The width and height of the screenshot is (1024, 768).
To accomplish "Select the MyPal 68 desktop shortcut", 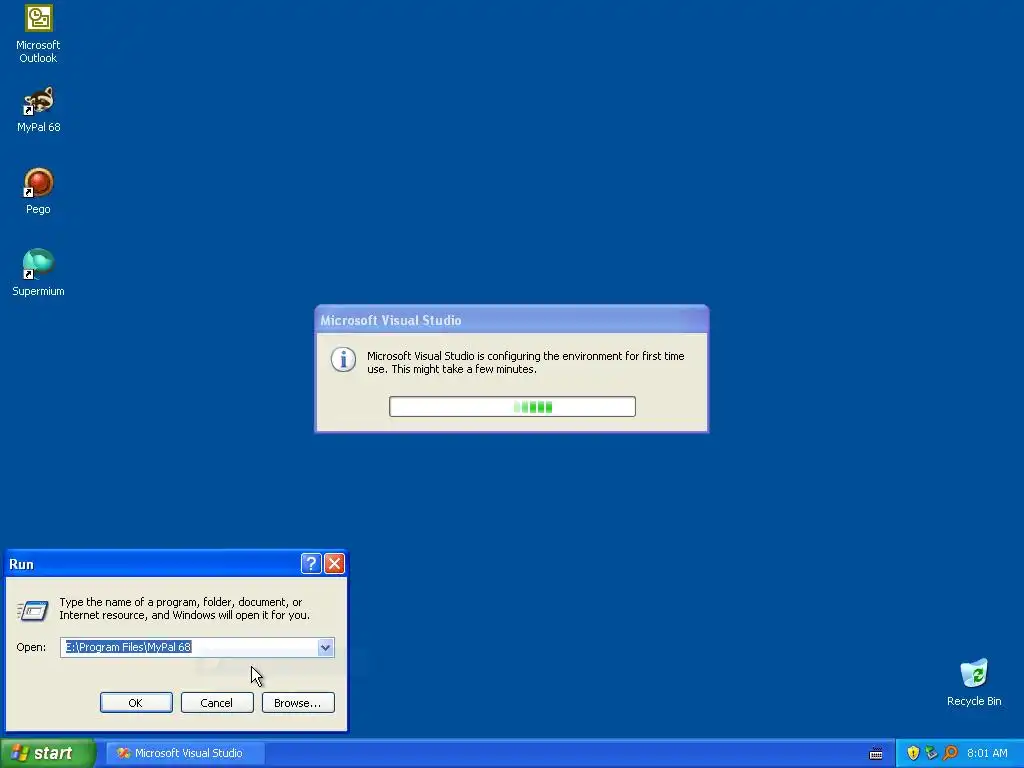I will click(38, 110).
